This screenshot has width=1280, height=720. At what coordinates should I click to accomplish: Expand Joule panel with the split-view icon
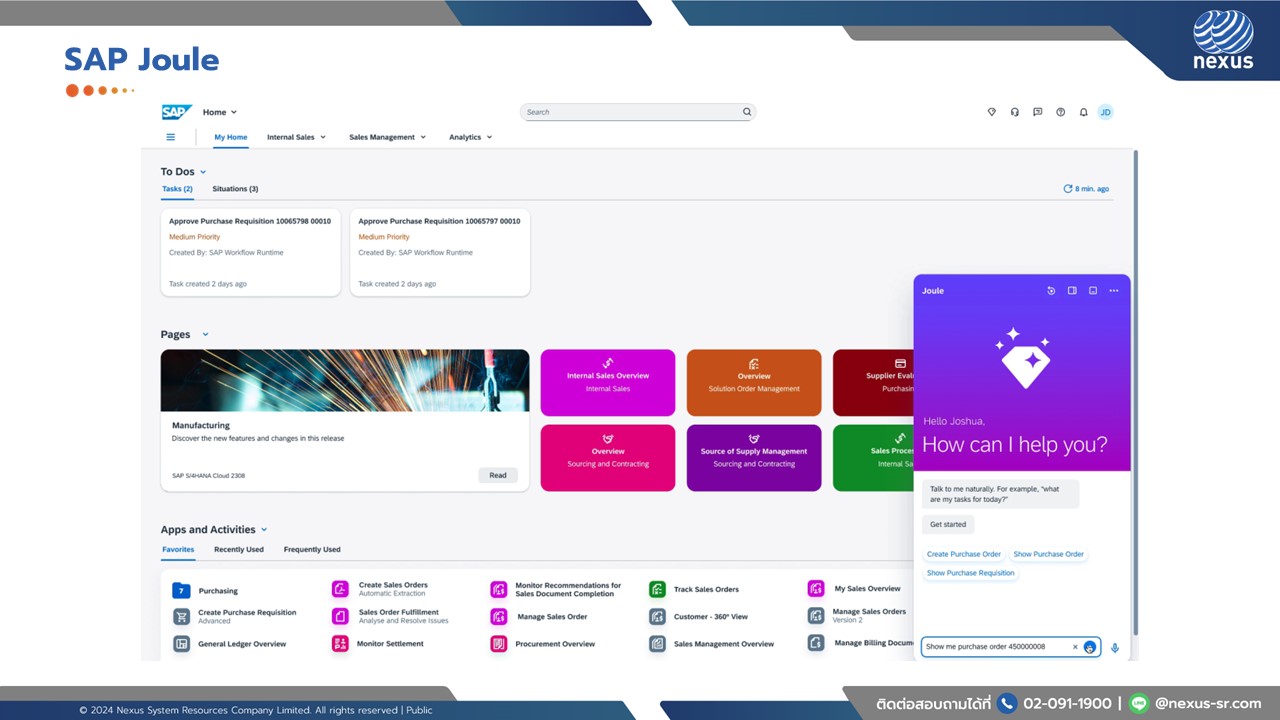tap(1072, 290)
